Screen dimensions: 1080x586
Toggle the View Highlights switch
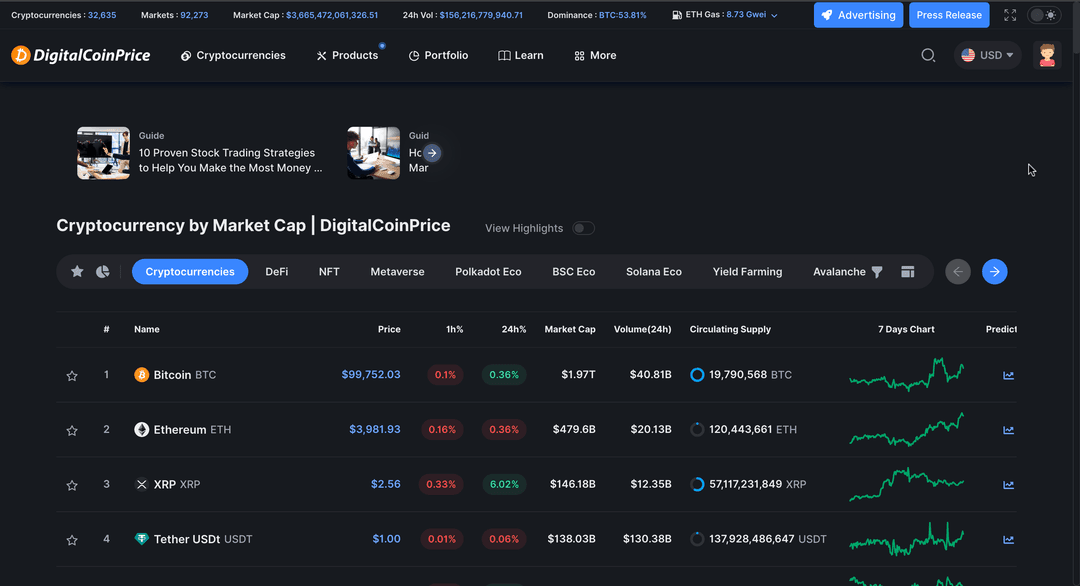click(583, 228)
